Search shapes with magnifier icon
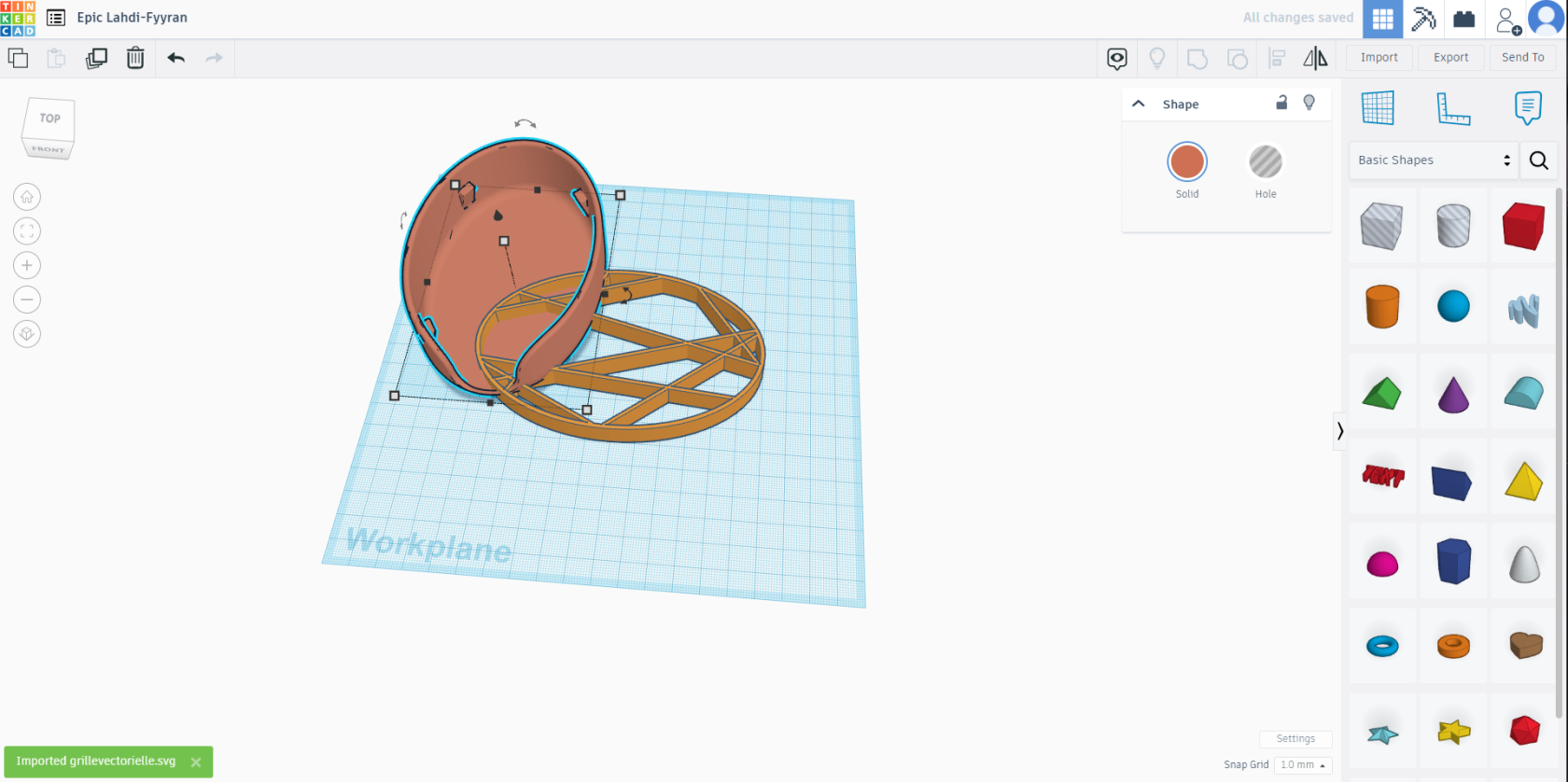The height and width of the screenshot is (782, 1568). click(x=1539, y=161)
